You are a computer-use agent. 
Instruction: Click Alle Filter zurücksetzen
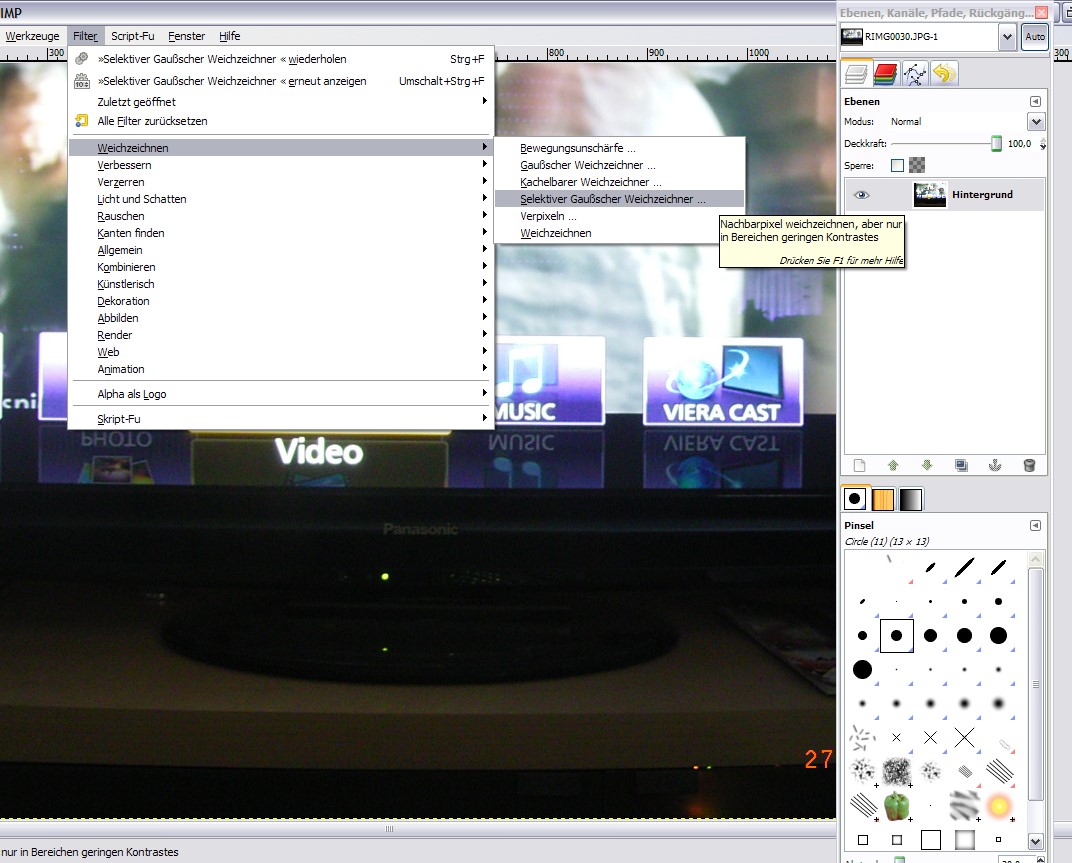pos(152,121)
